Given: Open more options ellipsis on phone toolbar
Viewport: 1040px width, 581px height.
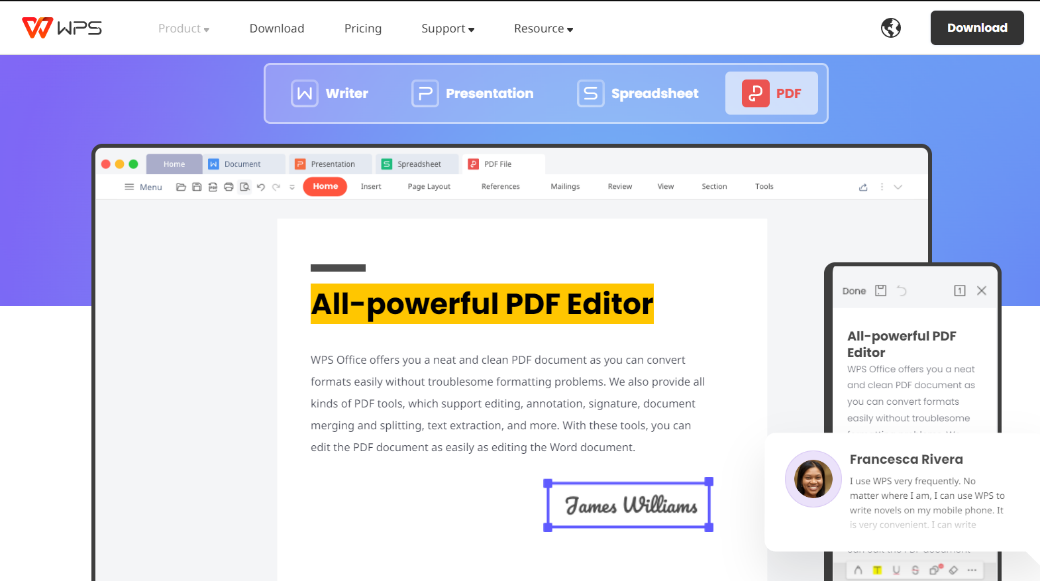Looking at the screenshot, I should tap(972, 570).
